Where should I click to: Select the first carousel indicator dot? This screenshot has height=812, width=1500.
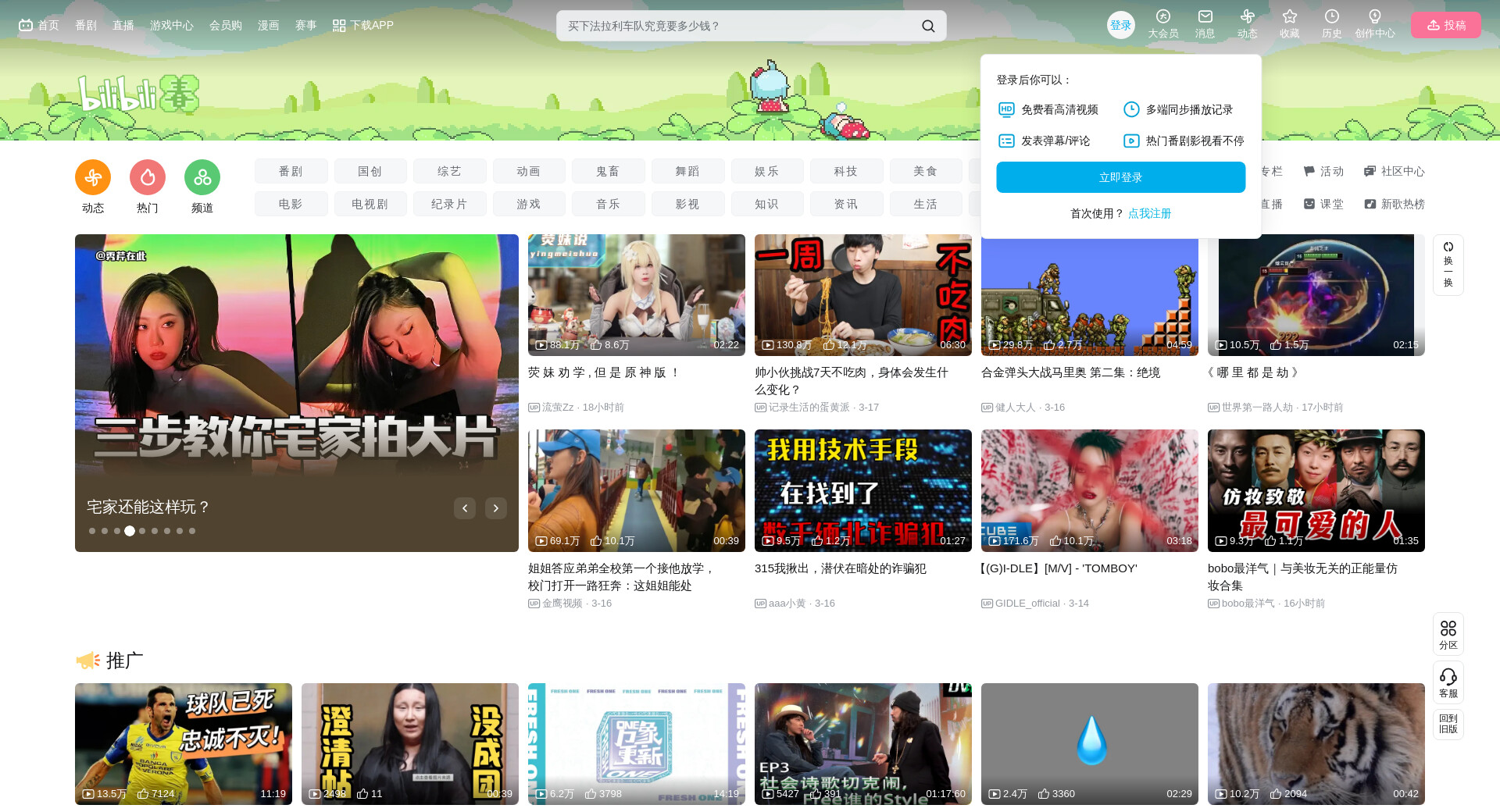click(92, 531)
